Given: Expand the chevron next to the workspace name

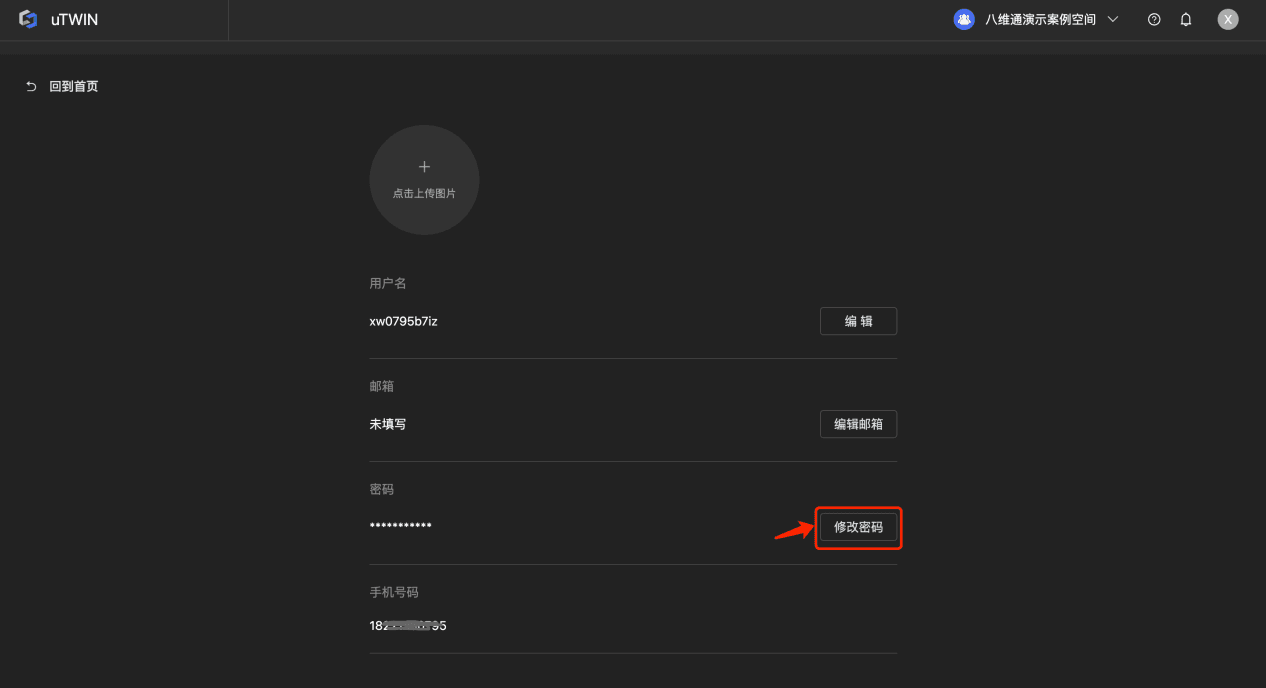Looking at the screenshot, I should [x=1113, y=20].
